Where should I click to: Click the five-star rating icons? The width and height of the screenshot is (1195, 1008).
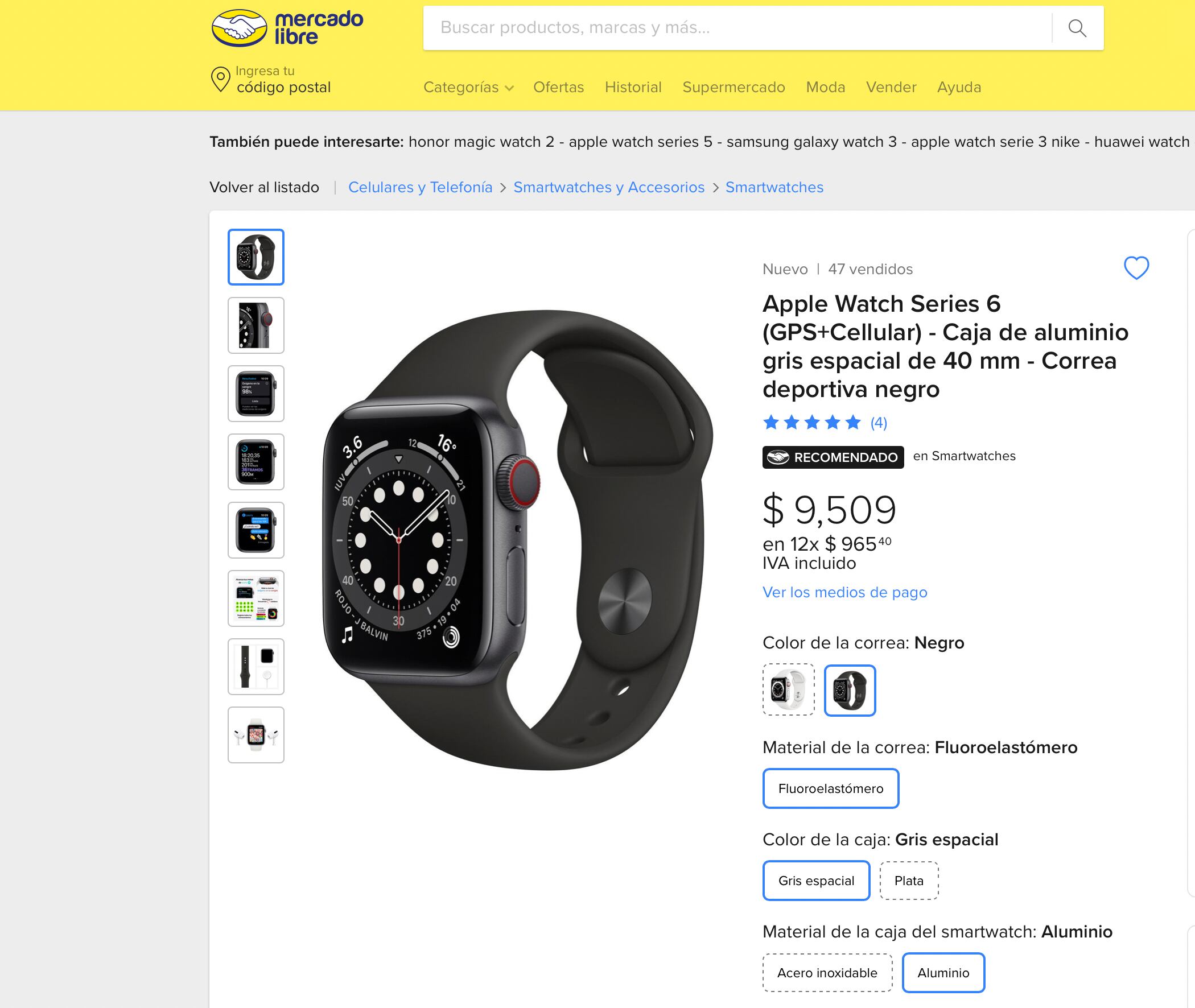[x=811, y=422]
